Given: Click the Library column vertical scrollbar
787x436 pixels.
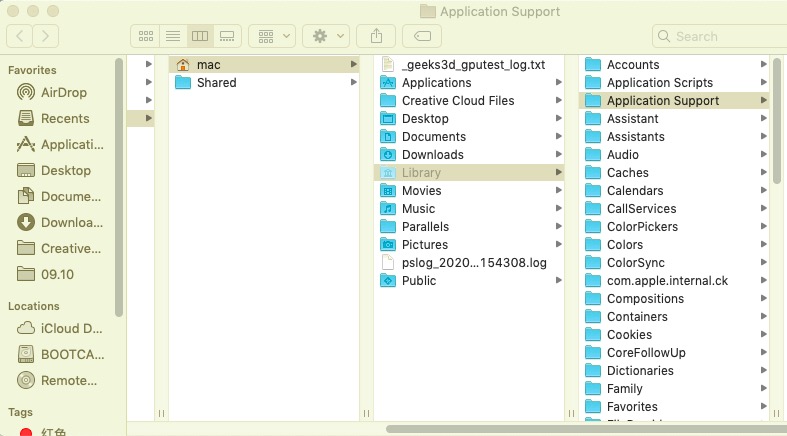Looking at the screenshot, I should tap(776, 121).
